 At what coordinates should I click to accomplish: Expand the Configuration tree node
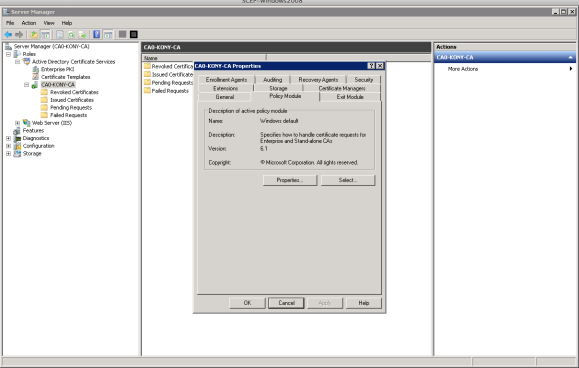pos(8,146)
